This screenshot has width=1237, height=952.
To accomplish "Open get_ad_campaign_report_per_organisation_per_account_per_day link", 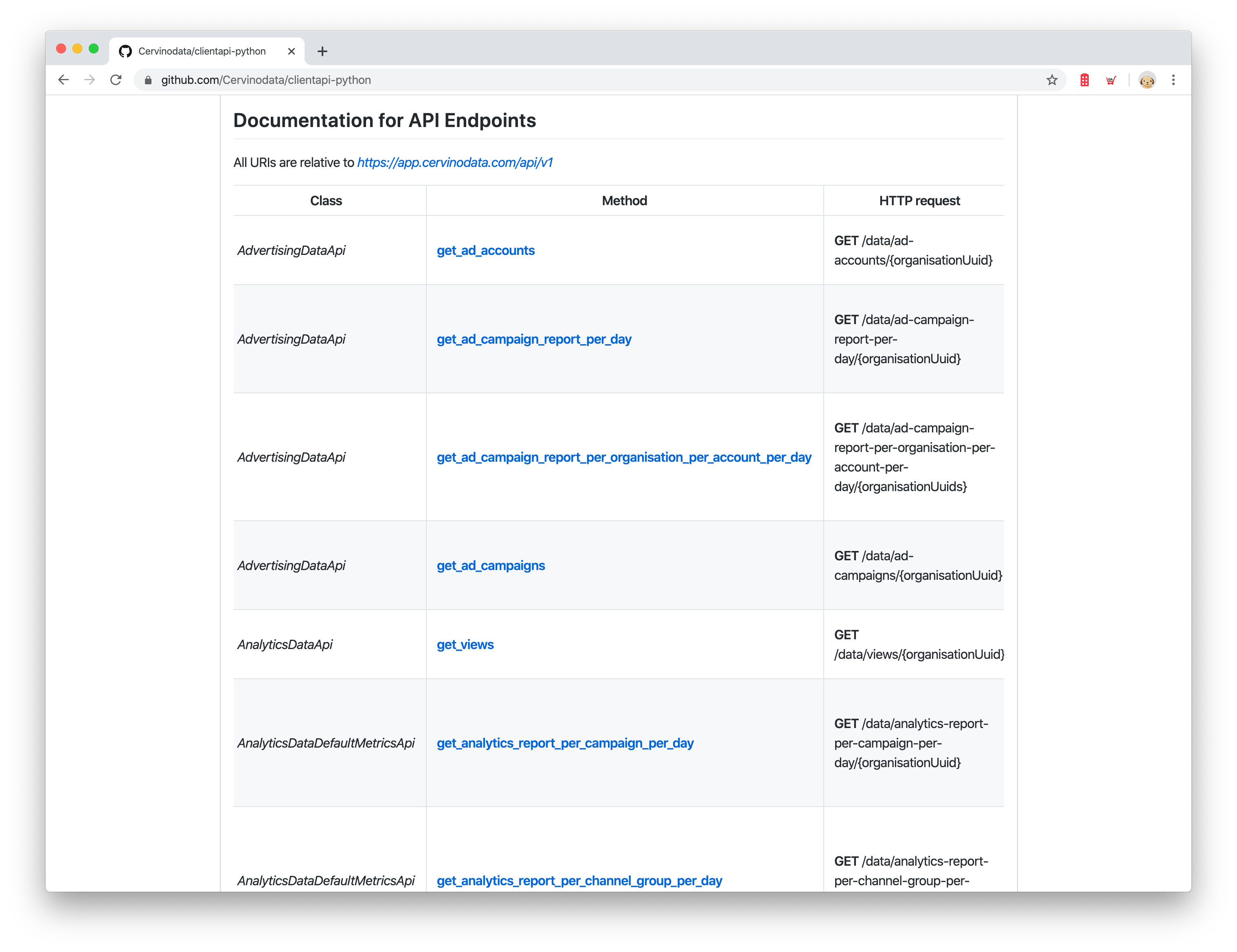I will (x=624, y=457).
